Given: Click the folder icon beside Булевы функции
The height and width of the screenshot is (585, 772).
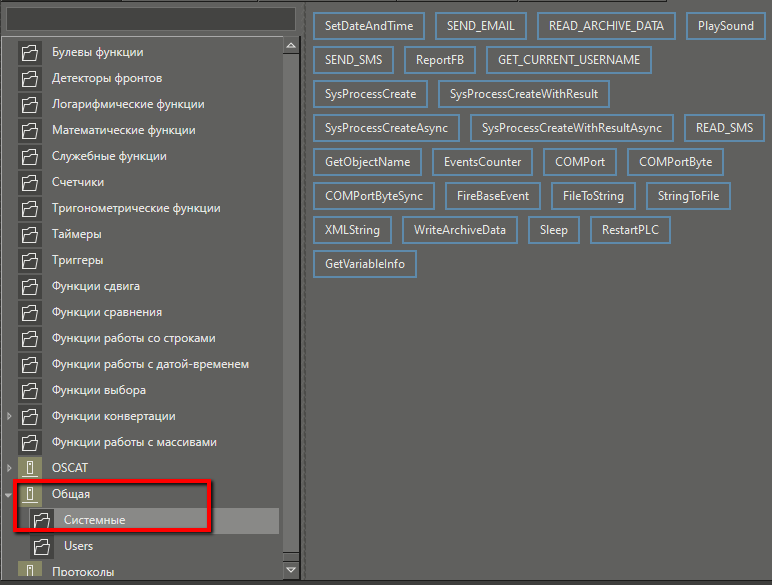Looking at the screenshot, I should 29,52.
